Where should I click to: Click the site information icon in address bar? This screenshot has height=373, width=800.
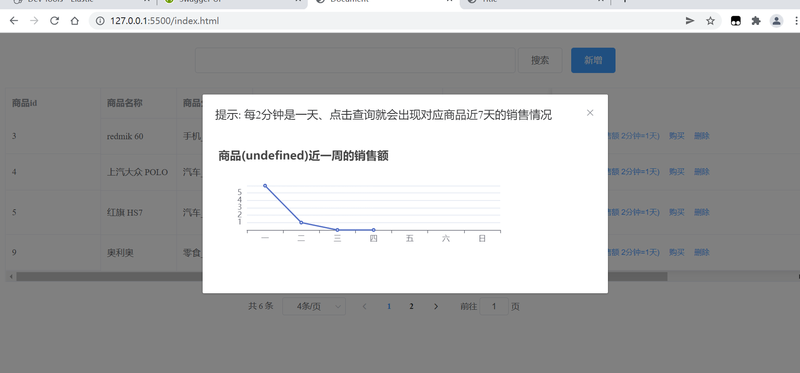[x=101, y=21]
